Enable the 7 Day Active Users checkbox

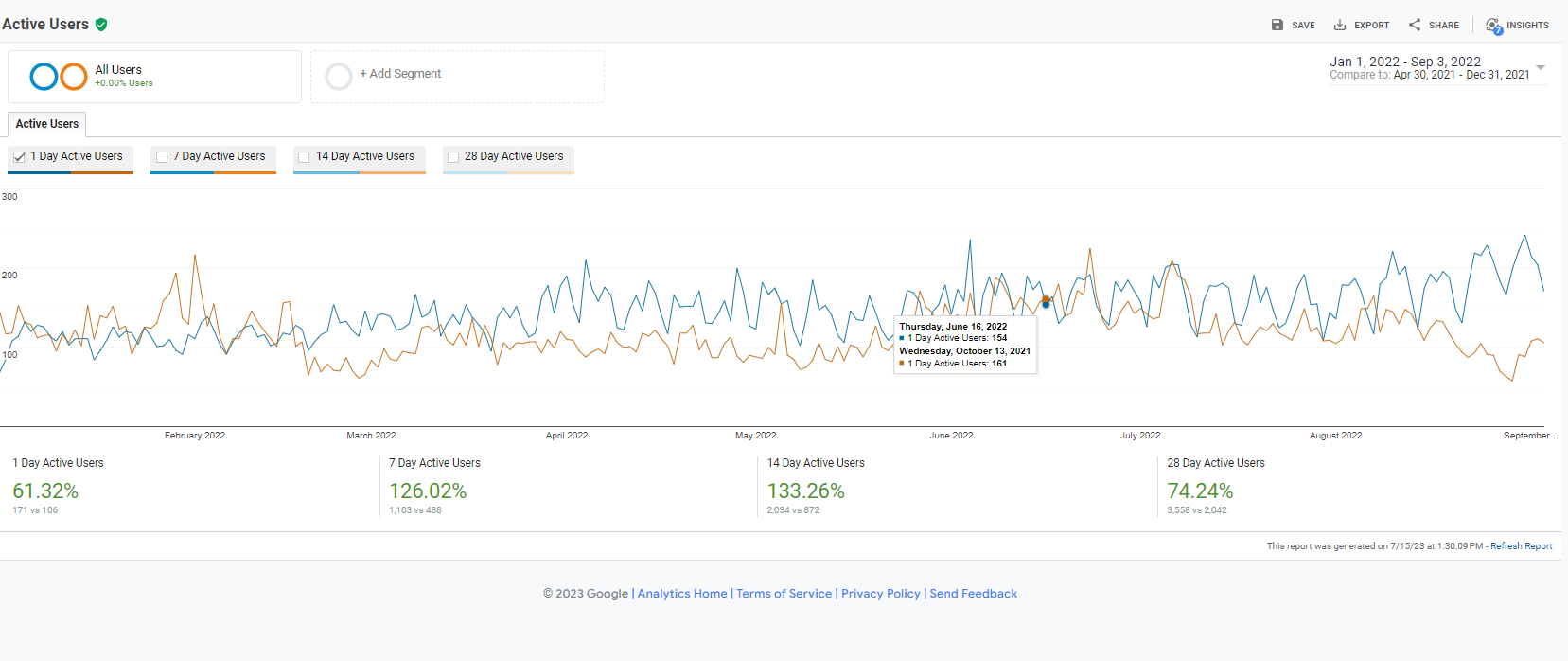click(162, 157)
